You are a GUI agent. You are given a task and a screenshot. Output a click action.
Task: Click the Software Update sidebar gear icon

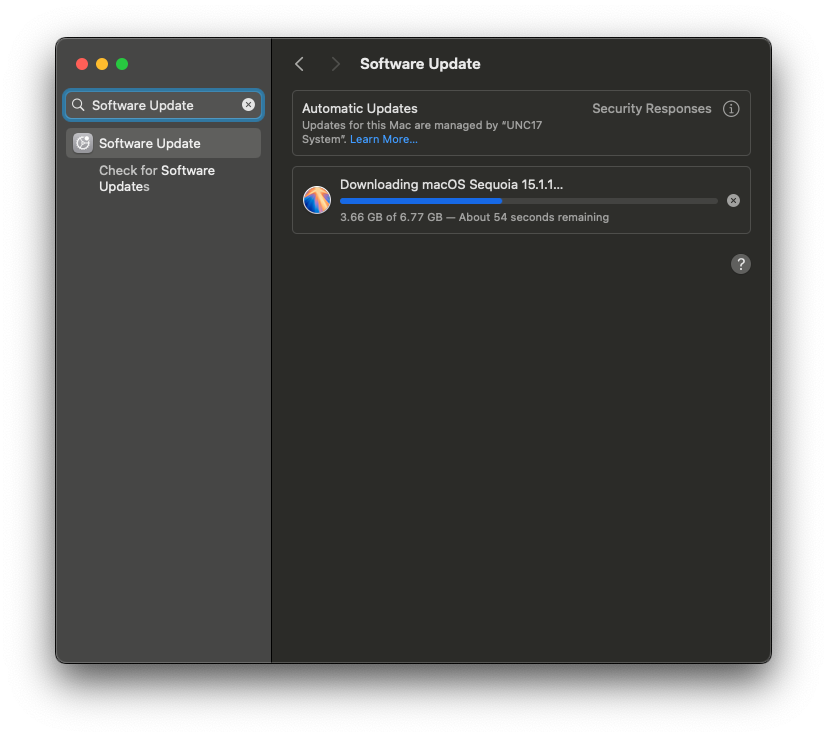point(83,143)
